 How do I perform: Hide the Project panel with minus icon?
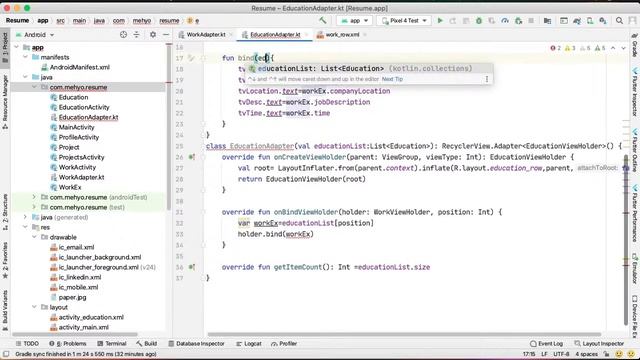pos(166,35)
